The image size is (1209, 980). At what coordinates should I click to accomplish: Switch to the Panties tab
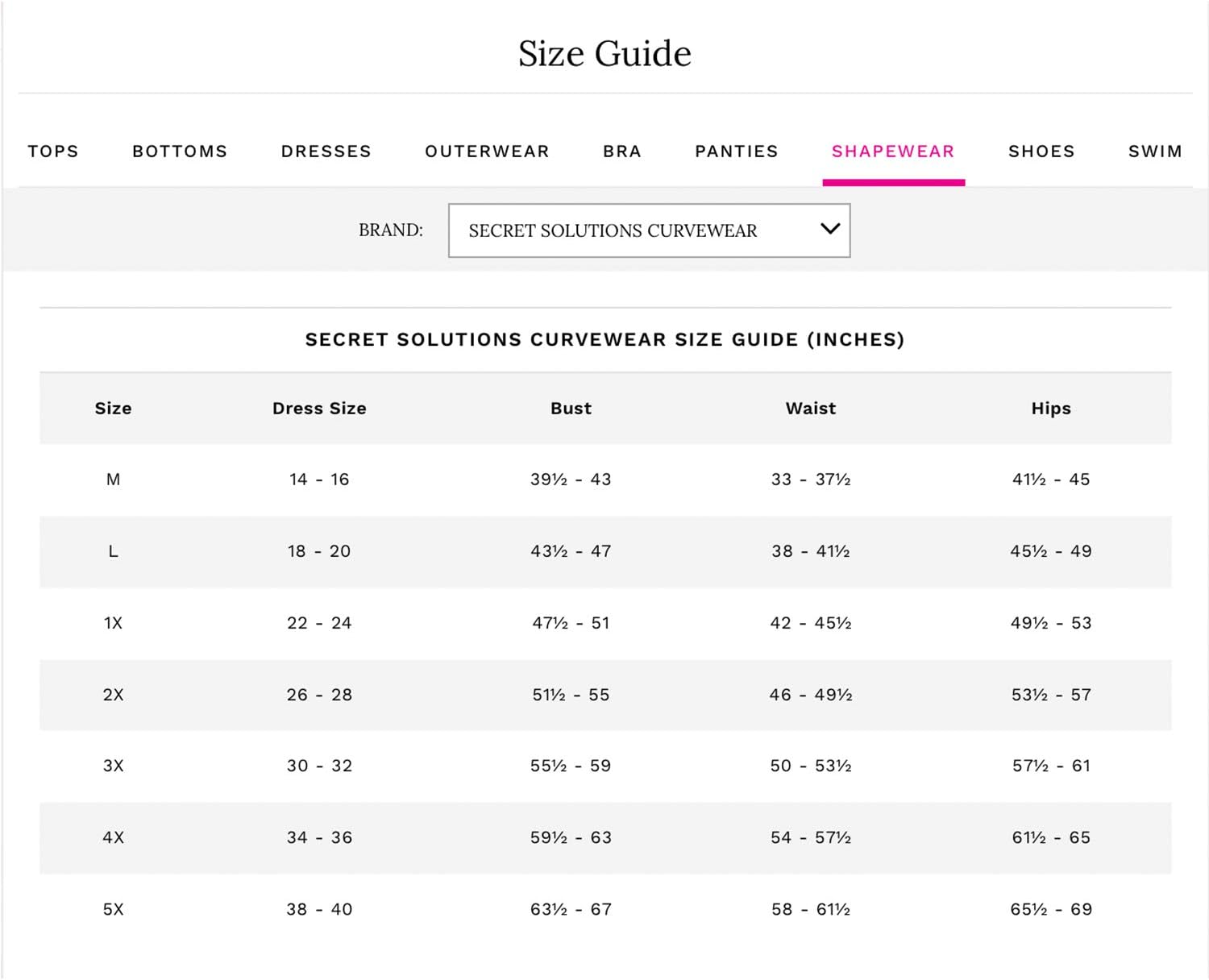click(737, 152)
